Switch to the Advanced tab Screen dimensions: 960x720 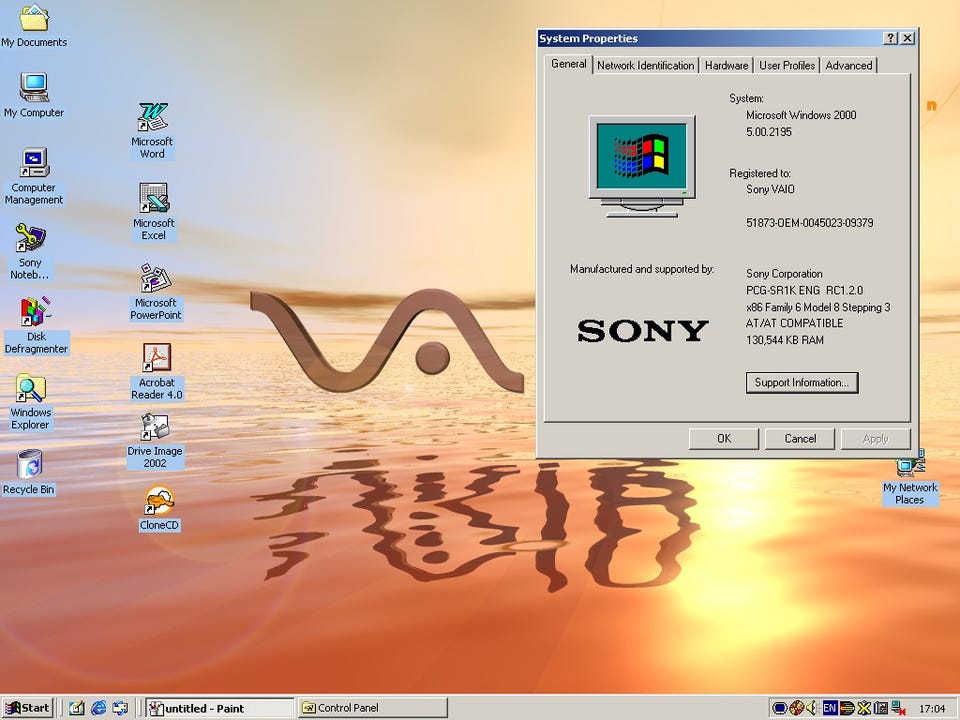coord(849,66)
